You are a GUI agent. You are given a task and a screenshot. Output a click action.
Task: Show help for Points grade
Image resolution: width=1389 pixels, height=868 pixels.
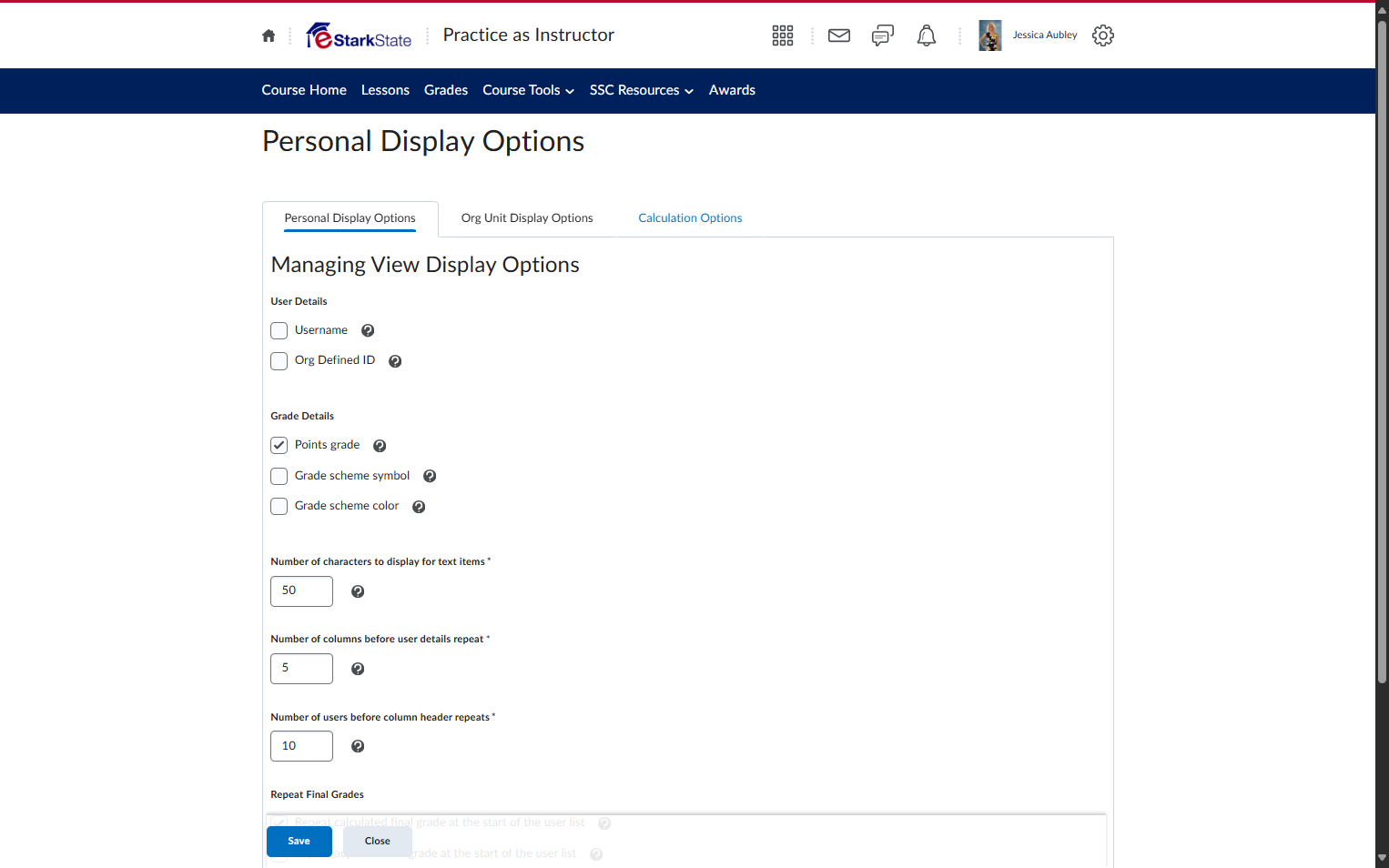380,446
